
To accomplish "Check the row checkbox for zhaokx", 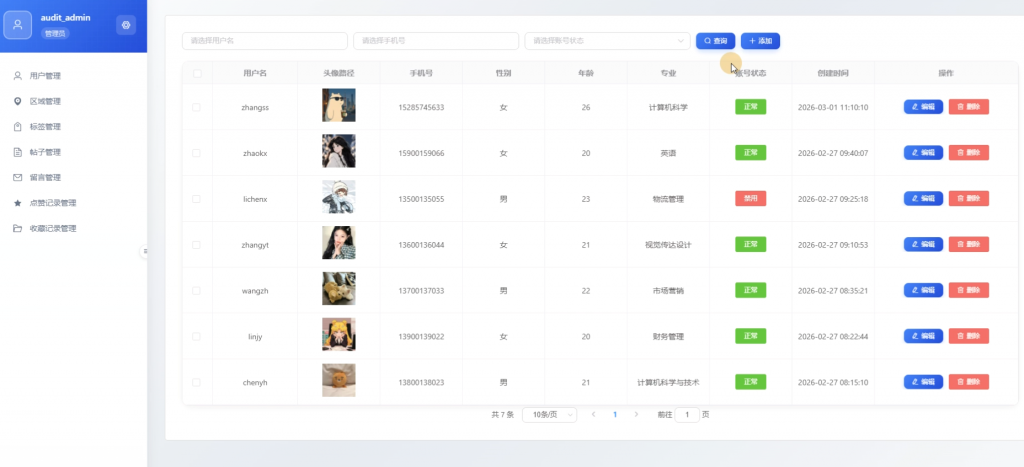I will [x=197, y=153].
